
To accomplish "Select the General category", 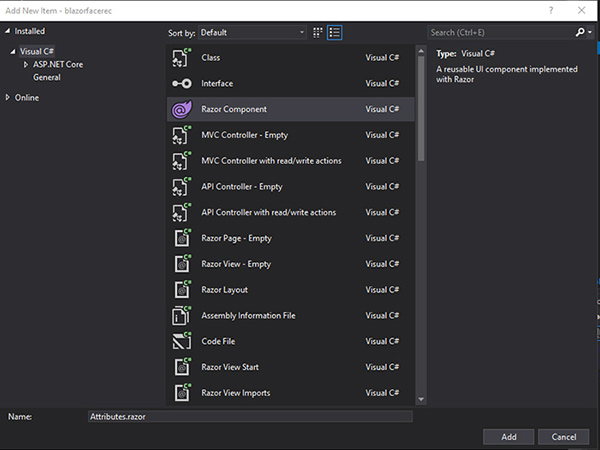I will [47, 77].
